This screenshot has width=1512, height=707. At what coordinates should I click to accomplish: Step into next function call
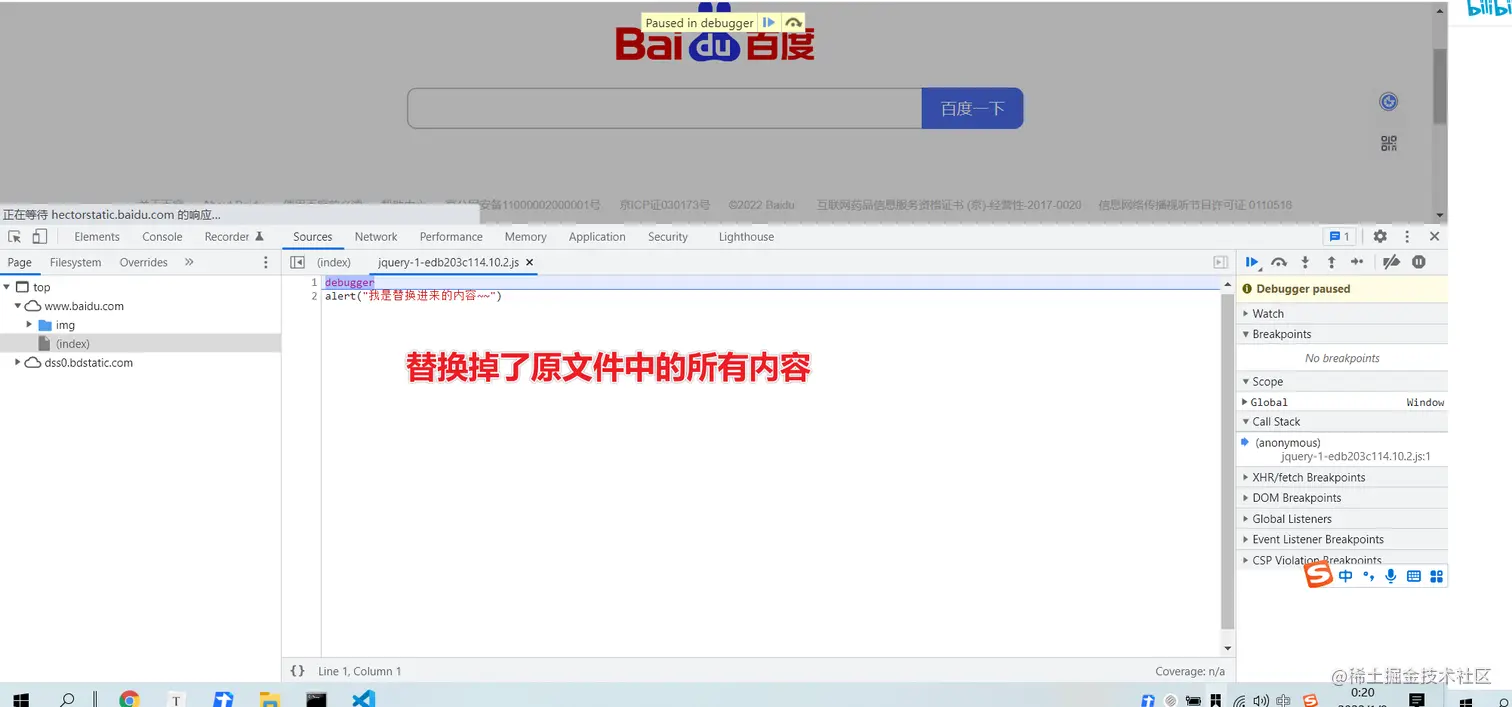tap(1305, 262)
